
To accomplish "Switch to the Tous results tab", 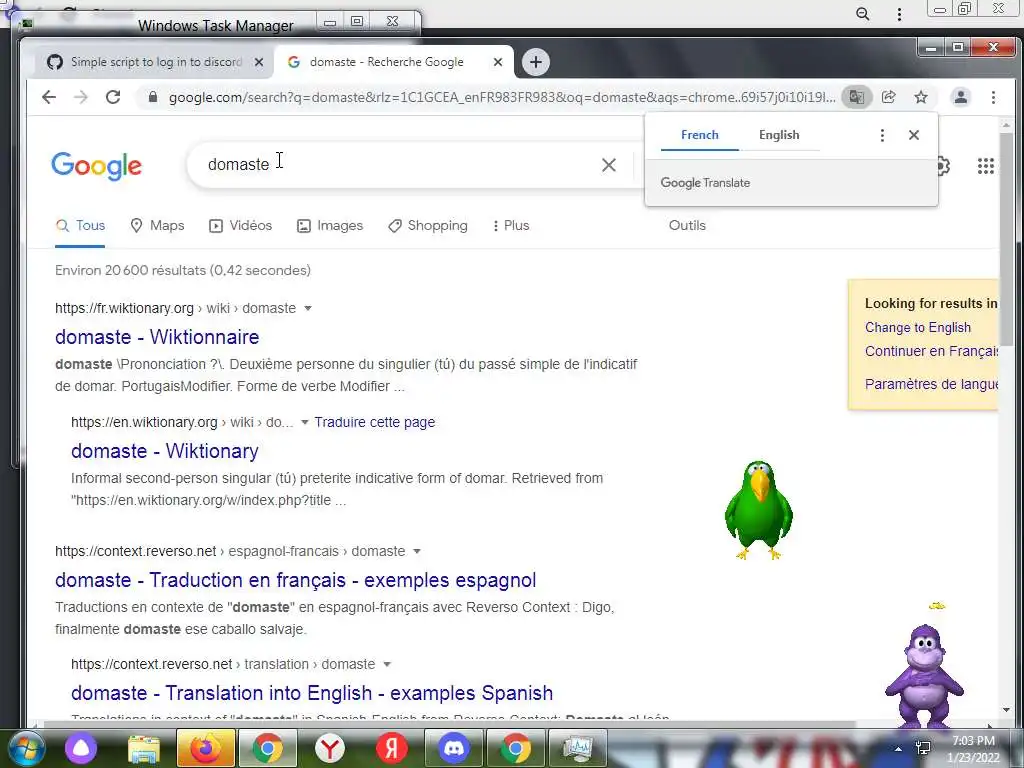I will 80,226.
